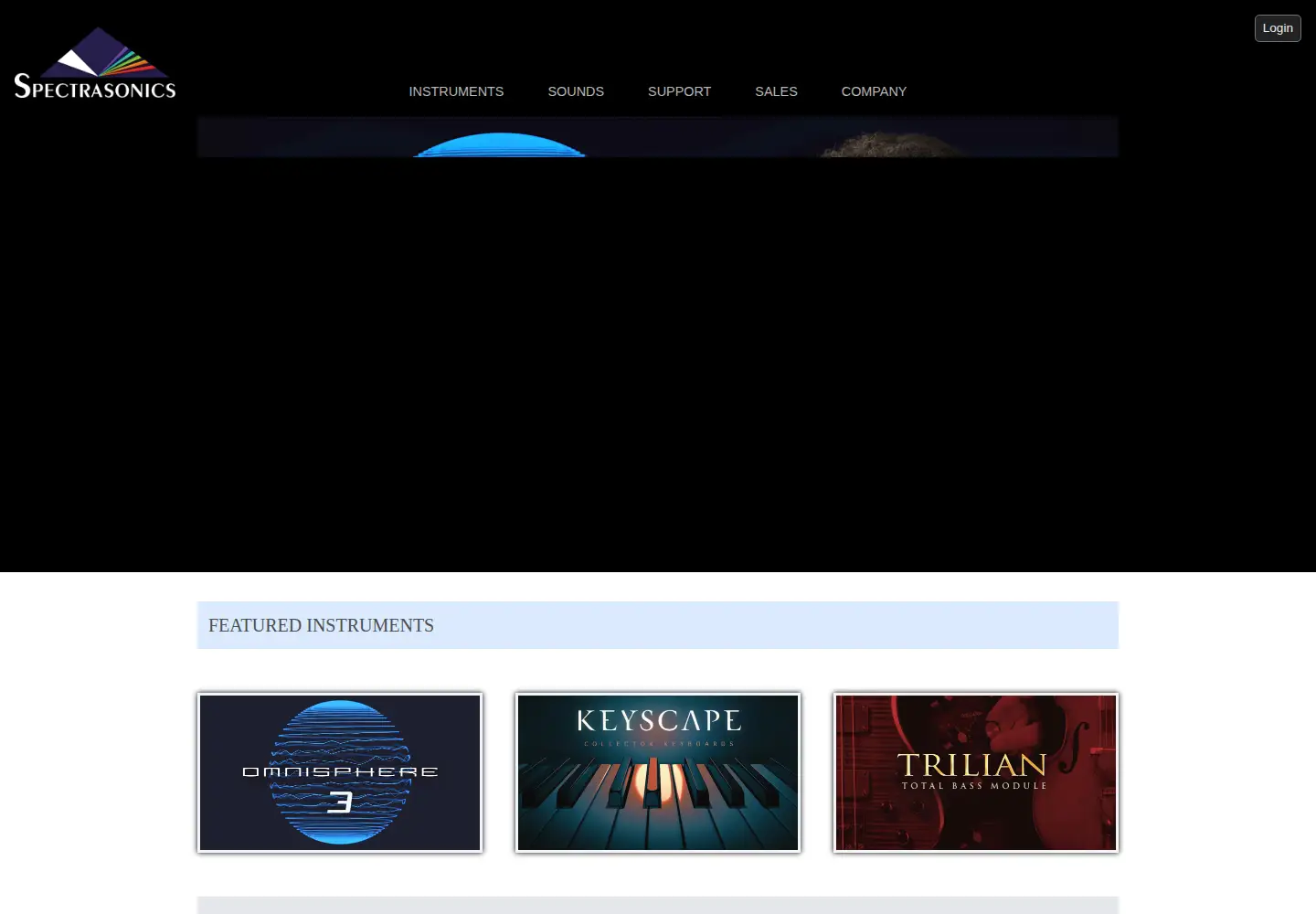Click the Featured Instruments heading

(x=321, y=625)
